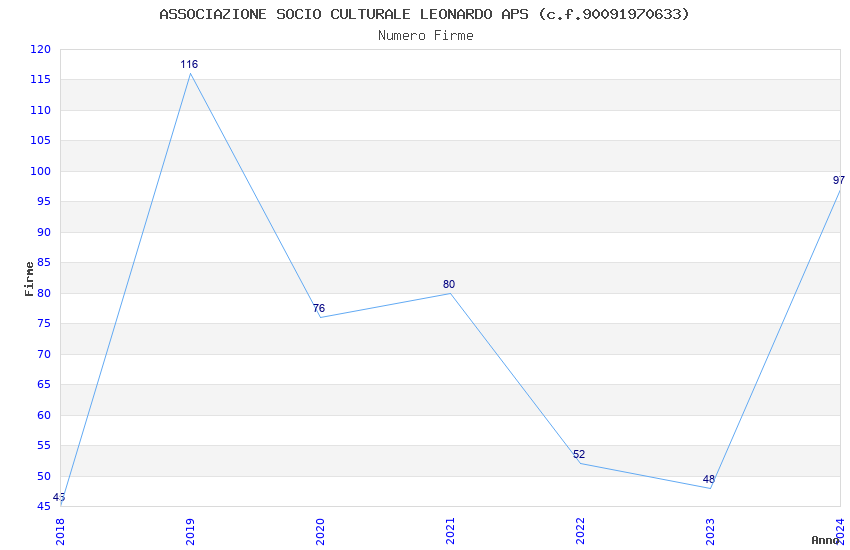The height and width of the screenshot is (550, 850).
Task: Click the 50 y-axis tick label
Action: pos(43,477)
